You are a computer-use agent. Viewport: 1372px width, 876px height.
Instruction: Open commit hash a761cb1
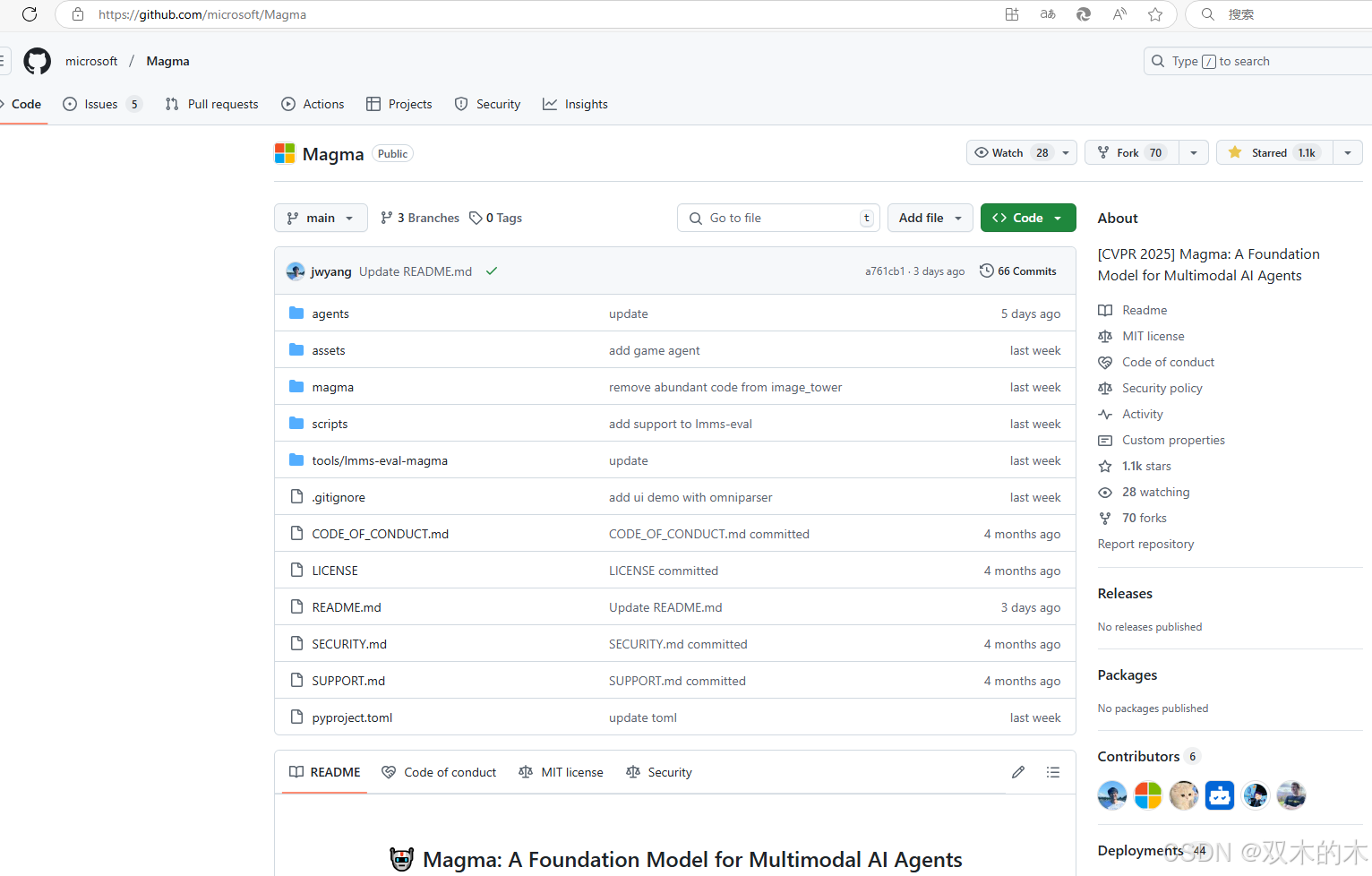click(x=885, y=271)
